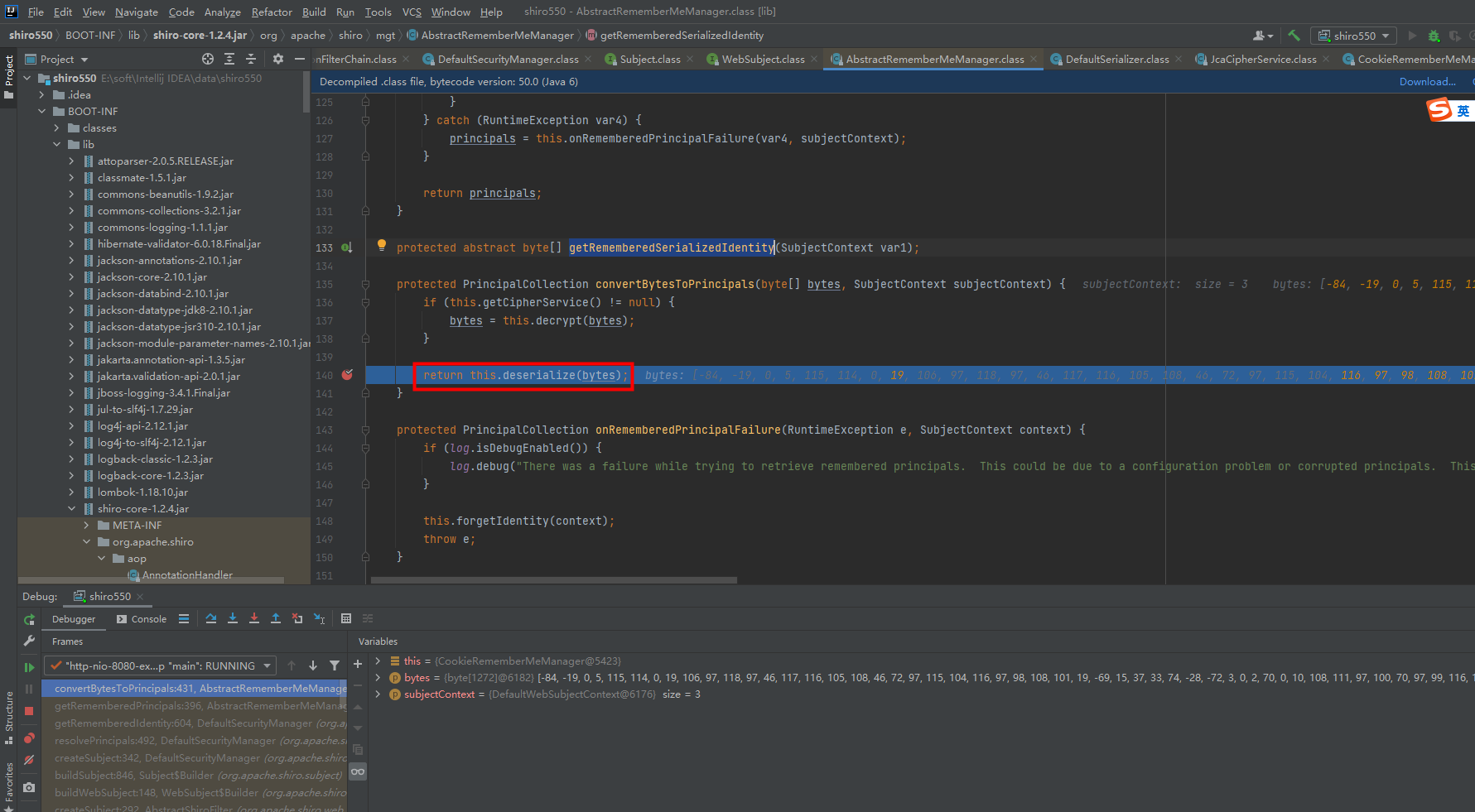Open thread selector dropdown showing RUNNING
Image resolution: width=1475 pixels, height=812 pixels.
(161, 665)
